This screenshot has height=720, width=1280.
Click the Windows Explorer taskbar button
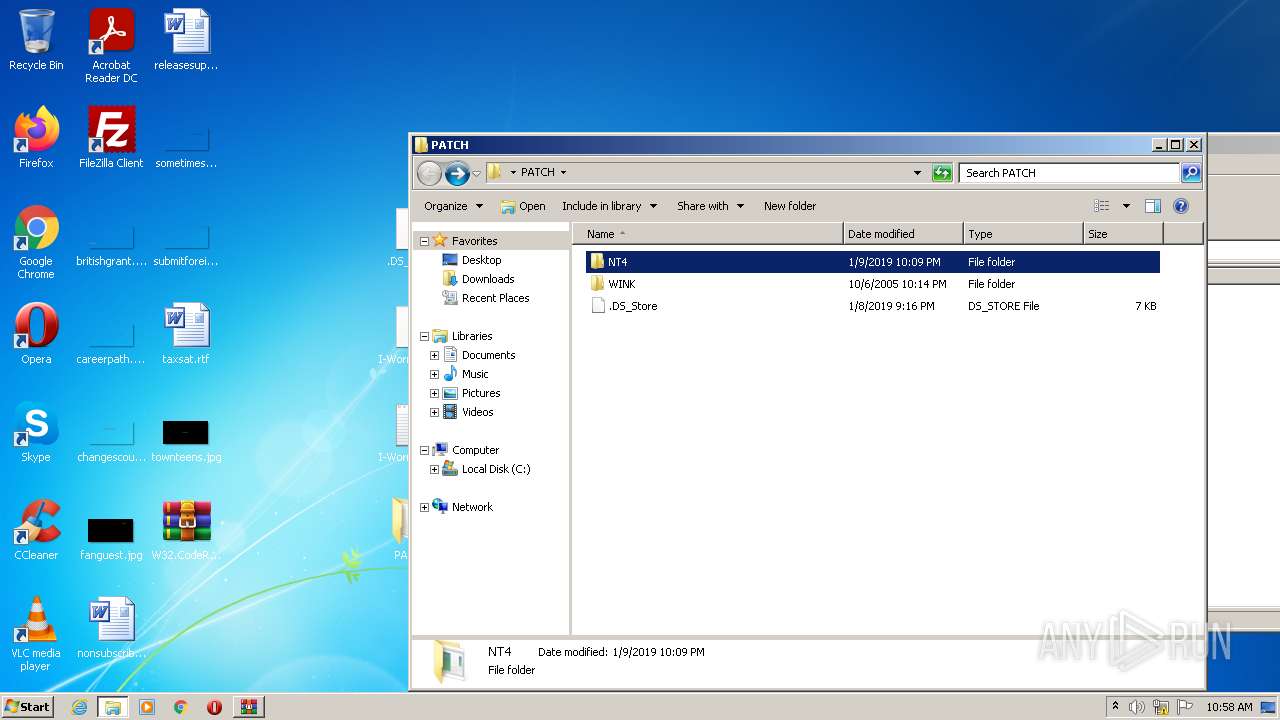click(x=113, y=707)
